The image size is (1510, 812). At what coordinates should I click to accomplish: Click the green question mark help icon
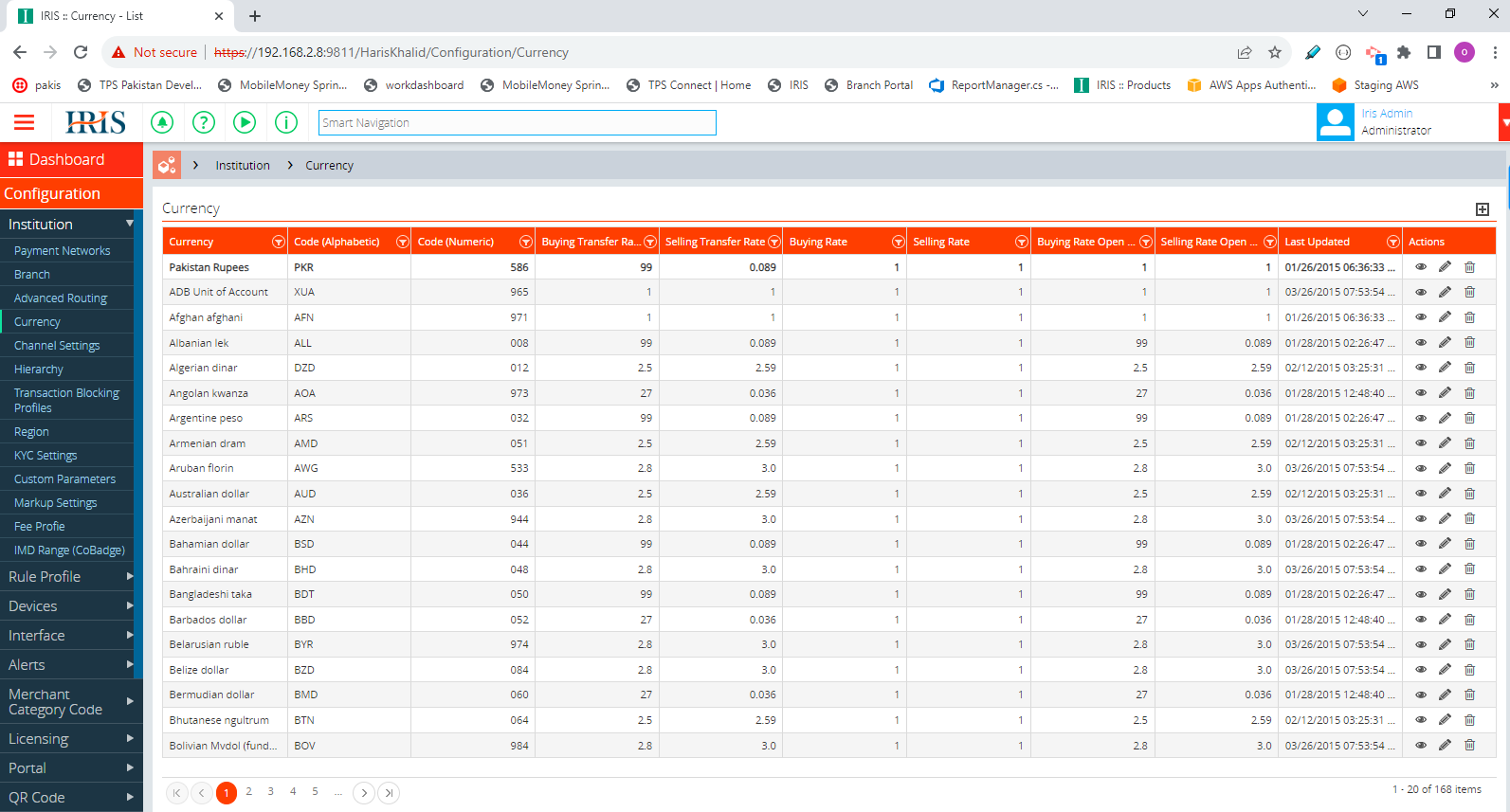pyautogui.click(x=204, y=122)
